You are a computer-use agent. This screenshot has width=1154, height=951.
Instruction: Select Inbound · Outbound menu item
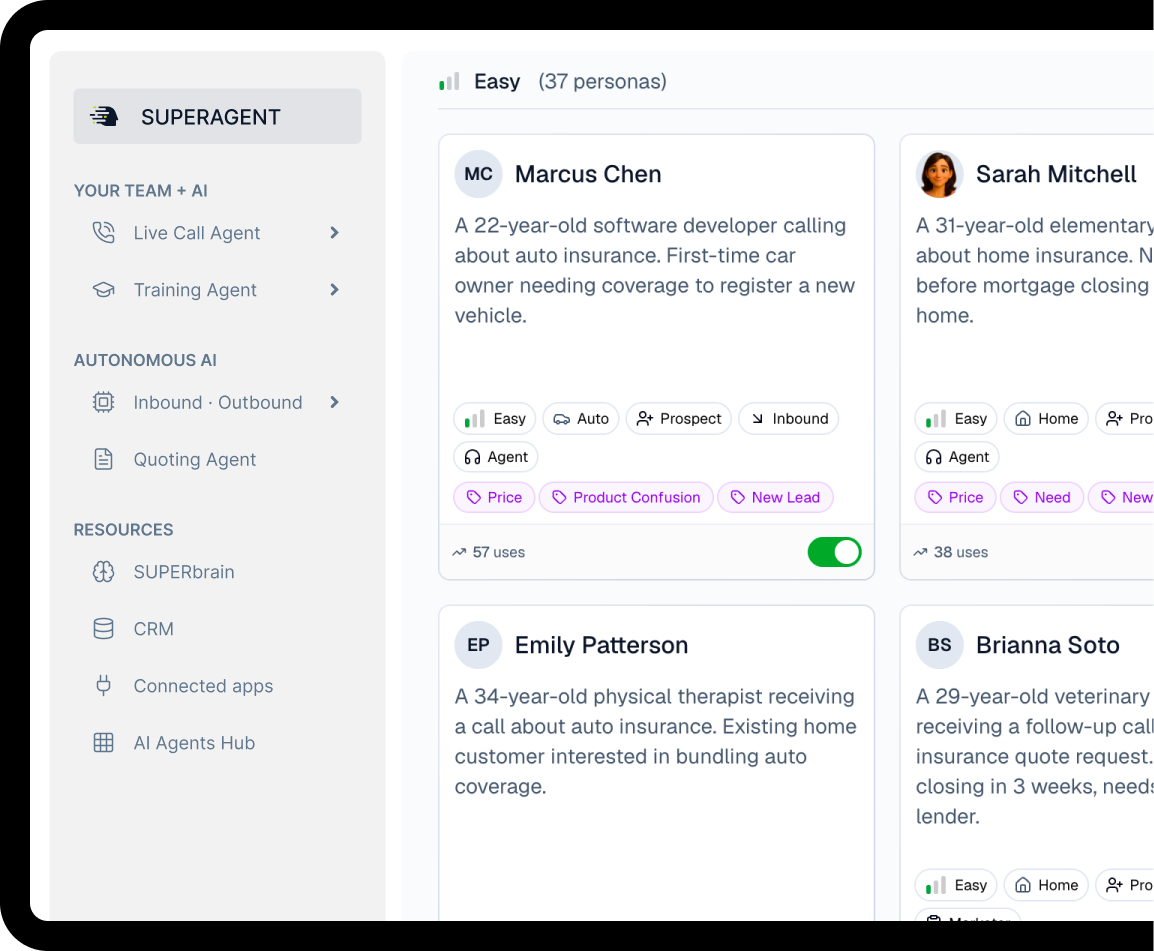click(218, 403)
